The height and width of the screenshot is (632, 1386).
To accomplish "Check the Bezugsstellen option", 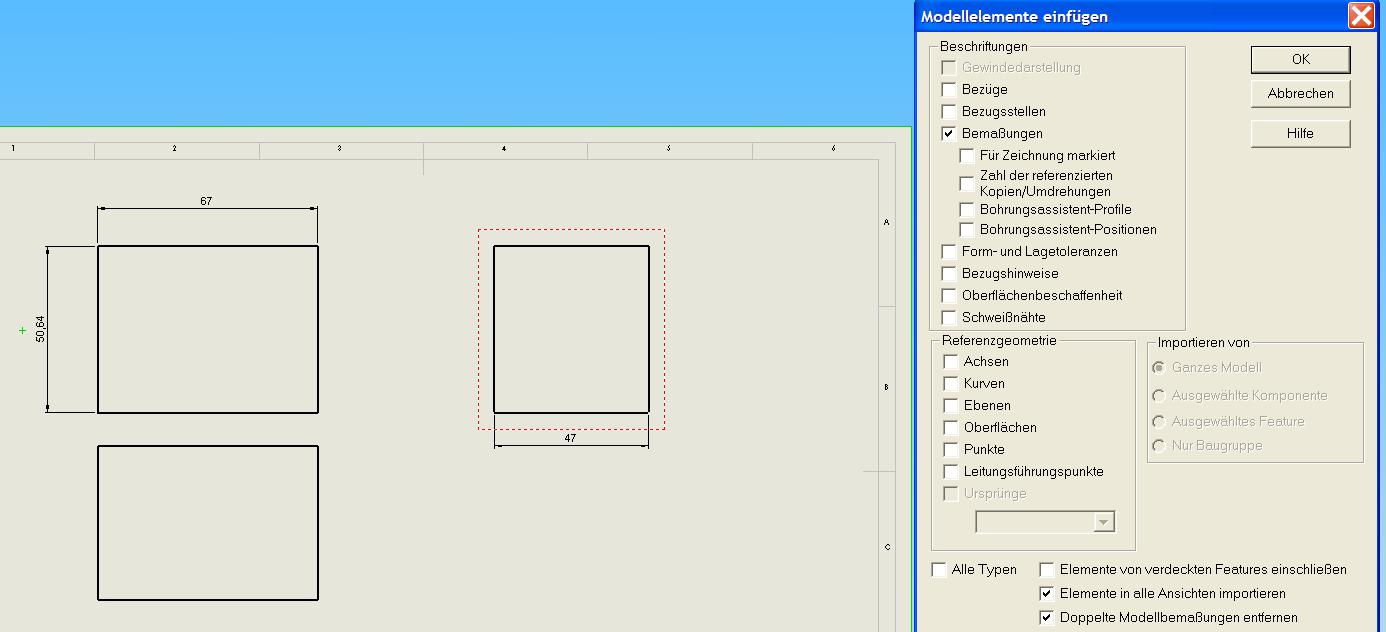I will [949, 112].
